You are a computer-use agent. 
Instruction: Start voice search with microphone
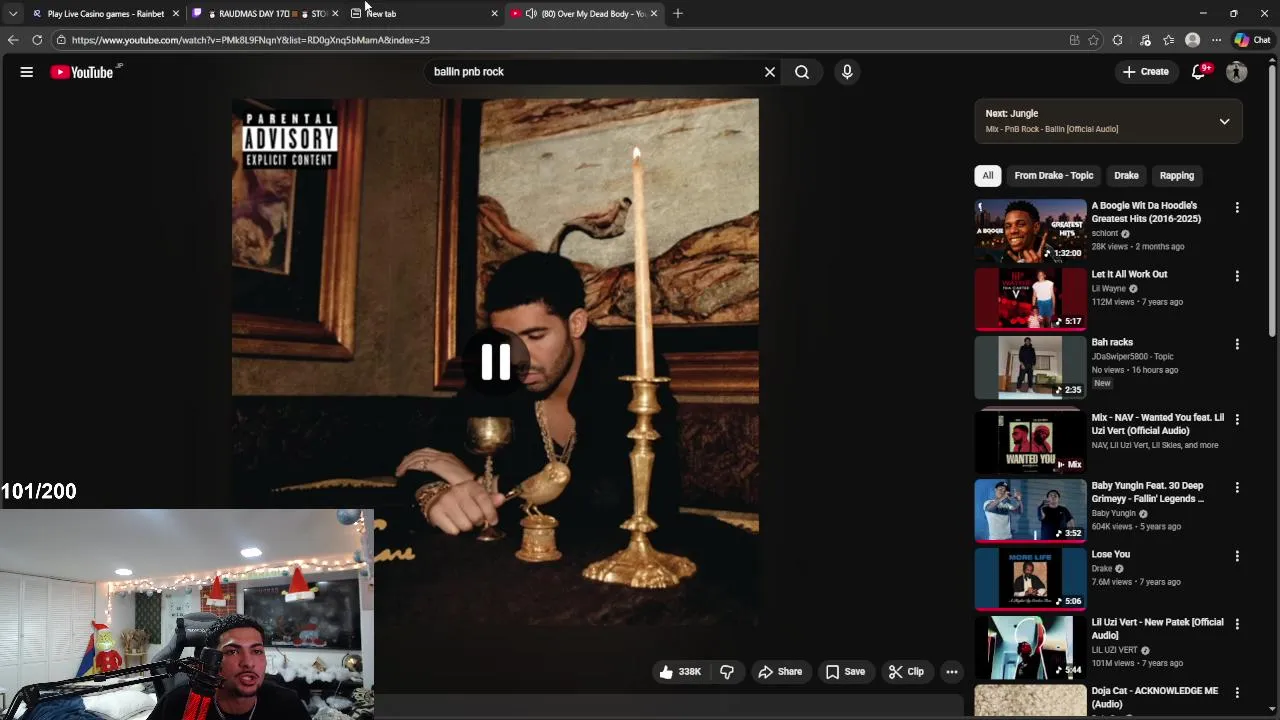tap(847, 72)
